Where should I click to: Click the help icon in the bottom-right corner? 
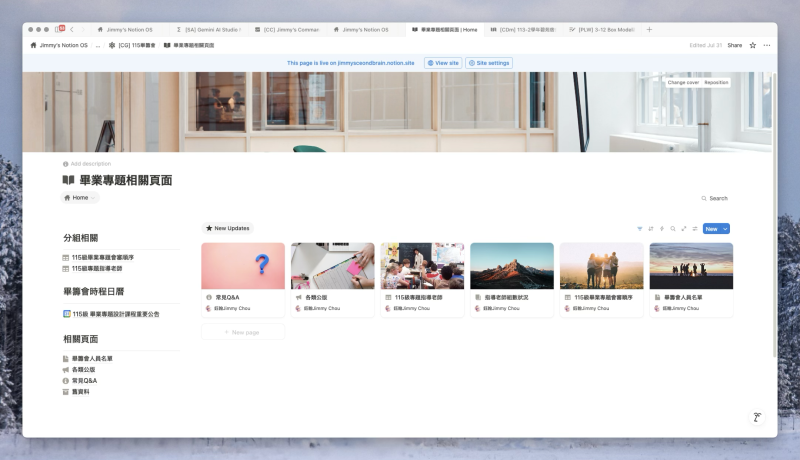(757, 417)
